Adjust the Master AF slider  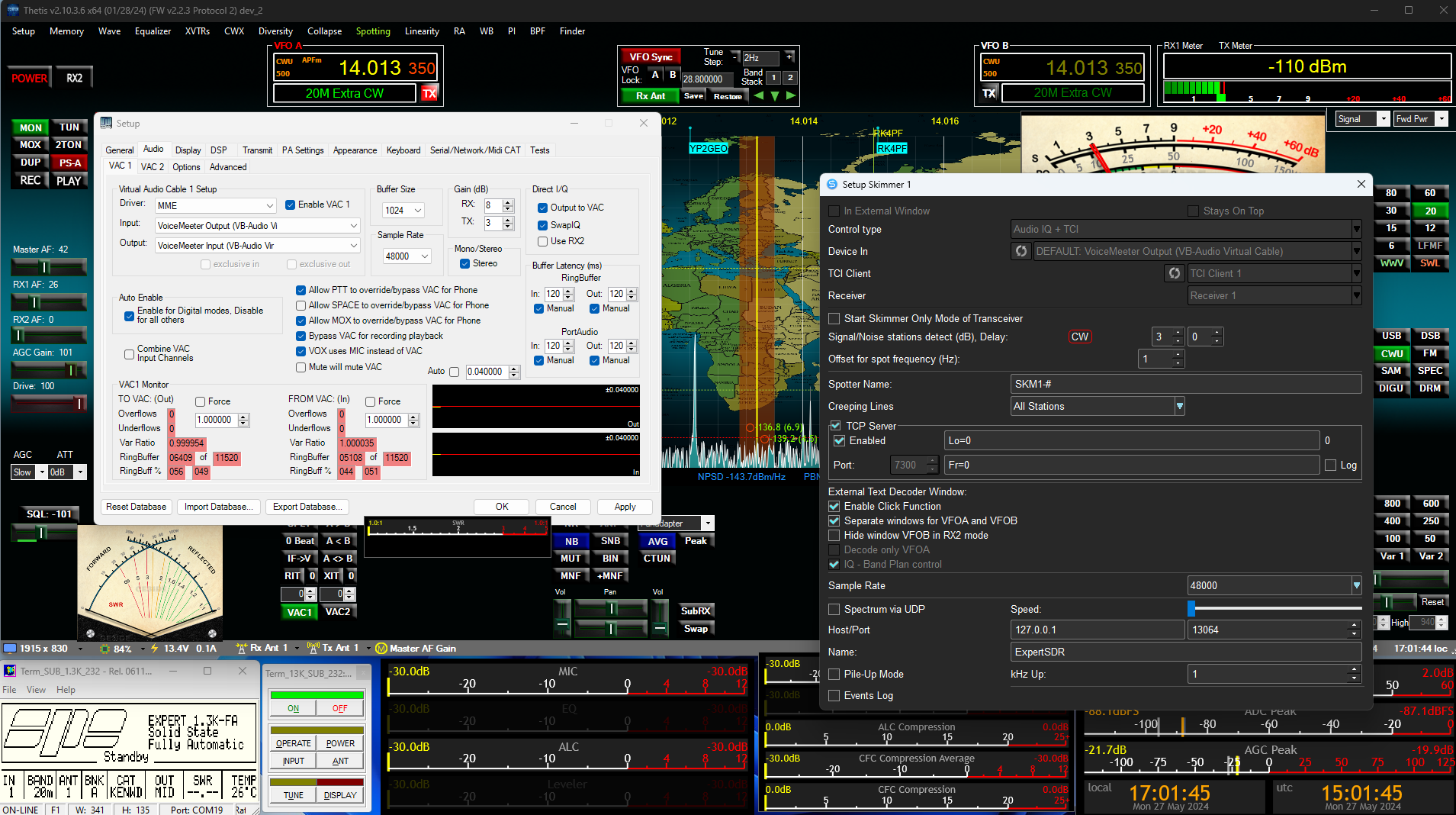point(49,266)
